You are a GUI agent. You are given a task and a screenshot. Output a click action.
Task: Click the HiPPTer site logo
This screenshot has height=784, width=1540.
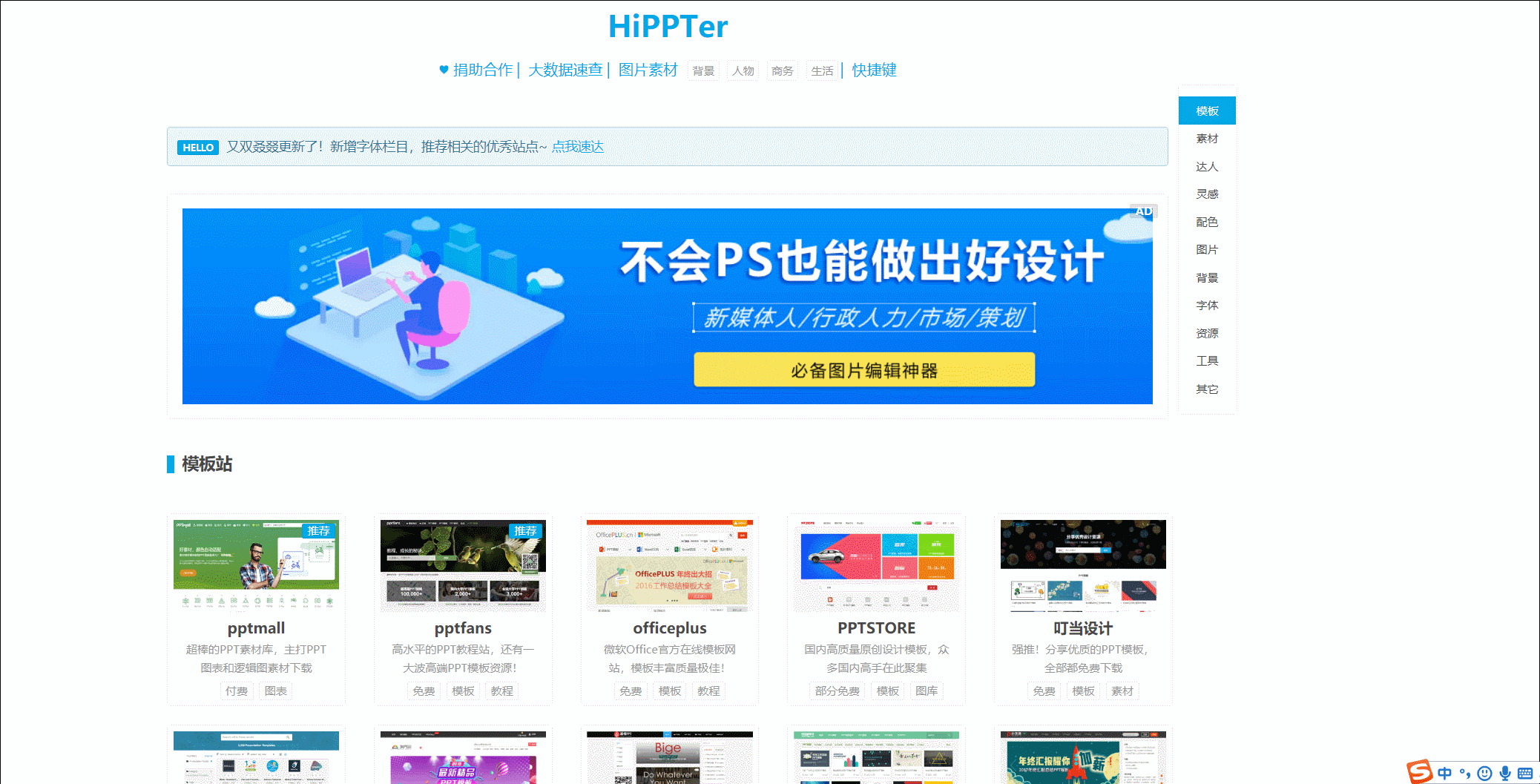tap(668, 27)
